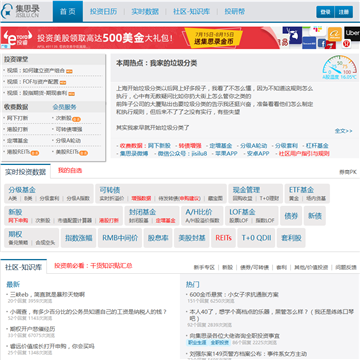Open the LOF基金 data tile heading
This screenshot has height=360, width=360.
(242, 212)
